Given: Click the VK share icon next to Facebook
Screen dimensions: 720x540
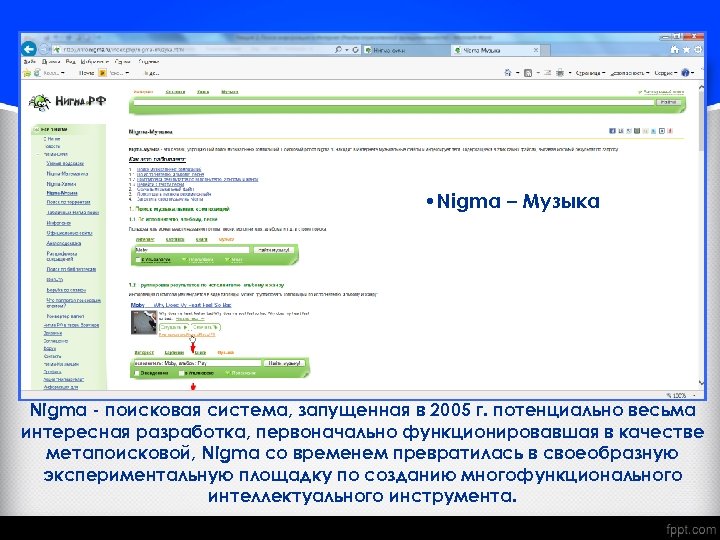Looking at the screenshot, I should pyautogui.click(x=620, y=131).
